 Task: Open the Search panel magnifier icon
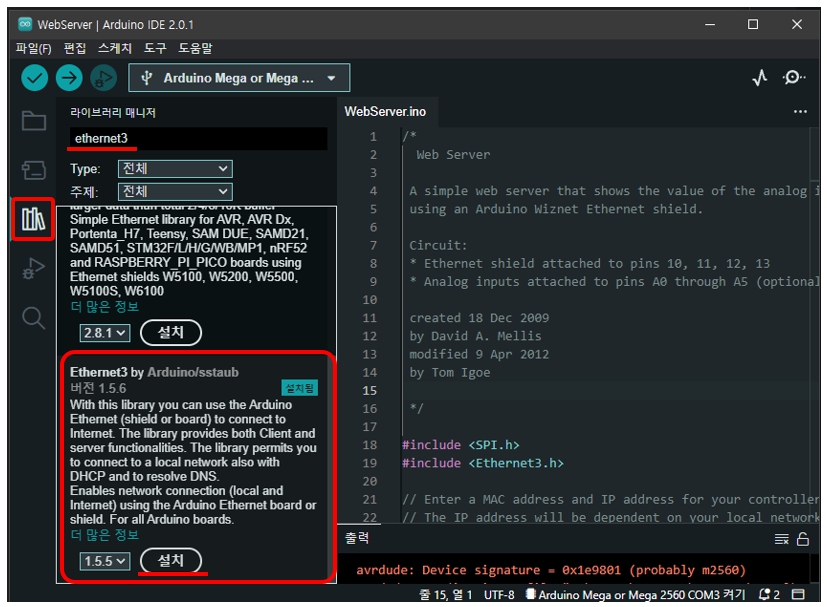pos(34,318)
